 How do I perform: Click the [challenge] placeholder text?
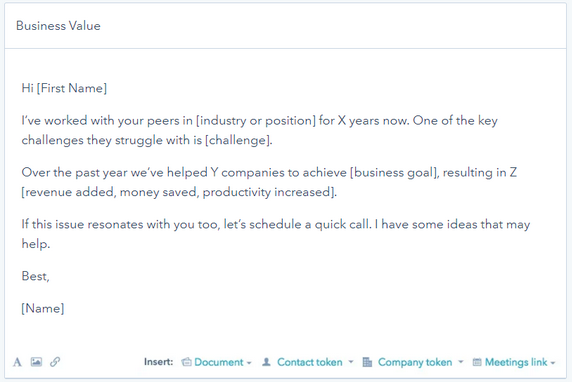pyautogui.click(x=238, y=140)
